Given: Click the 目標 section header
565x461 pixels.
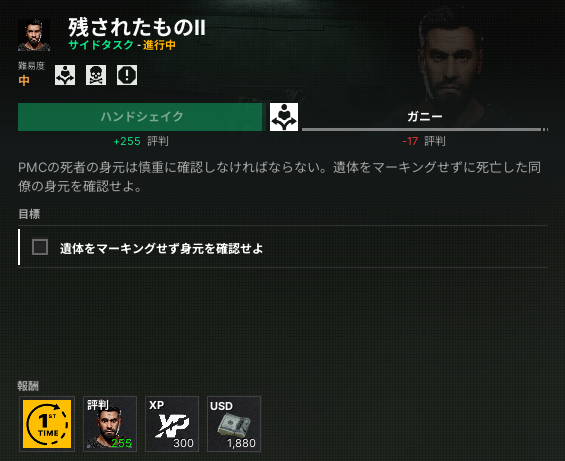Looking at the screenshot, I should click(x=29, y=214).
